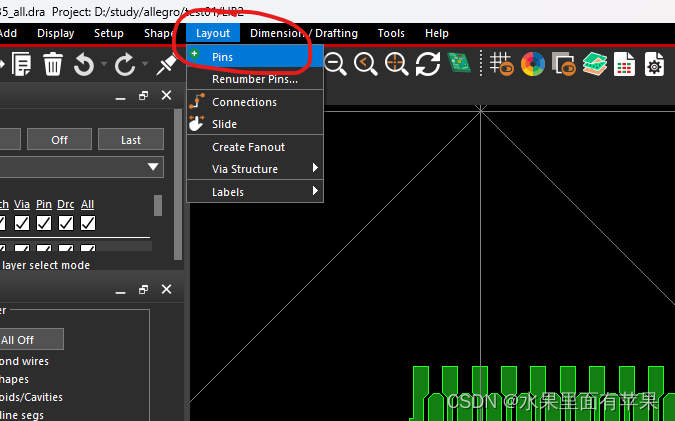Image resolution: width=675 pixels, height=421 pixels.
Task: Select Create Fanout from Layout menu
Action: [x=248, y=147]
